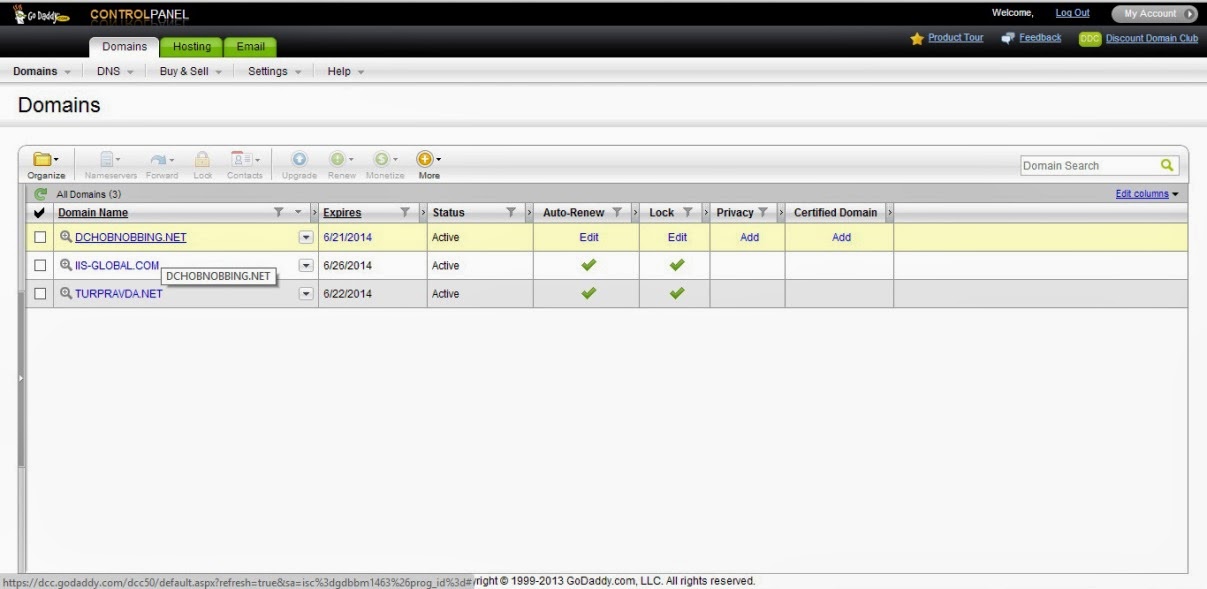Open the Feedback link
The height and width of the screenshot is (589, 1207).
1040,38
